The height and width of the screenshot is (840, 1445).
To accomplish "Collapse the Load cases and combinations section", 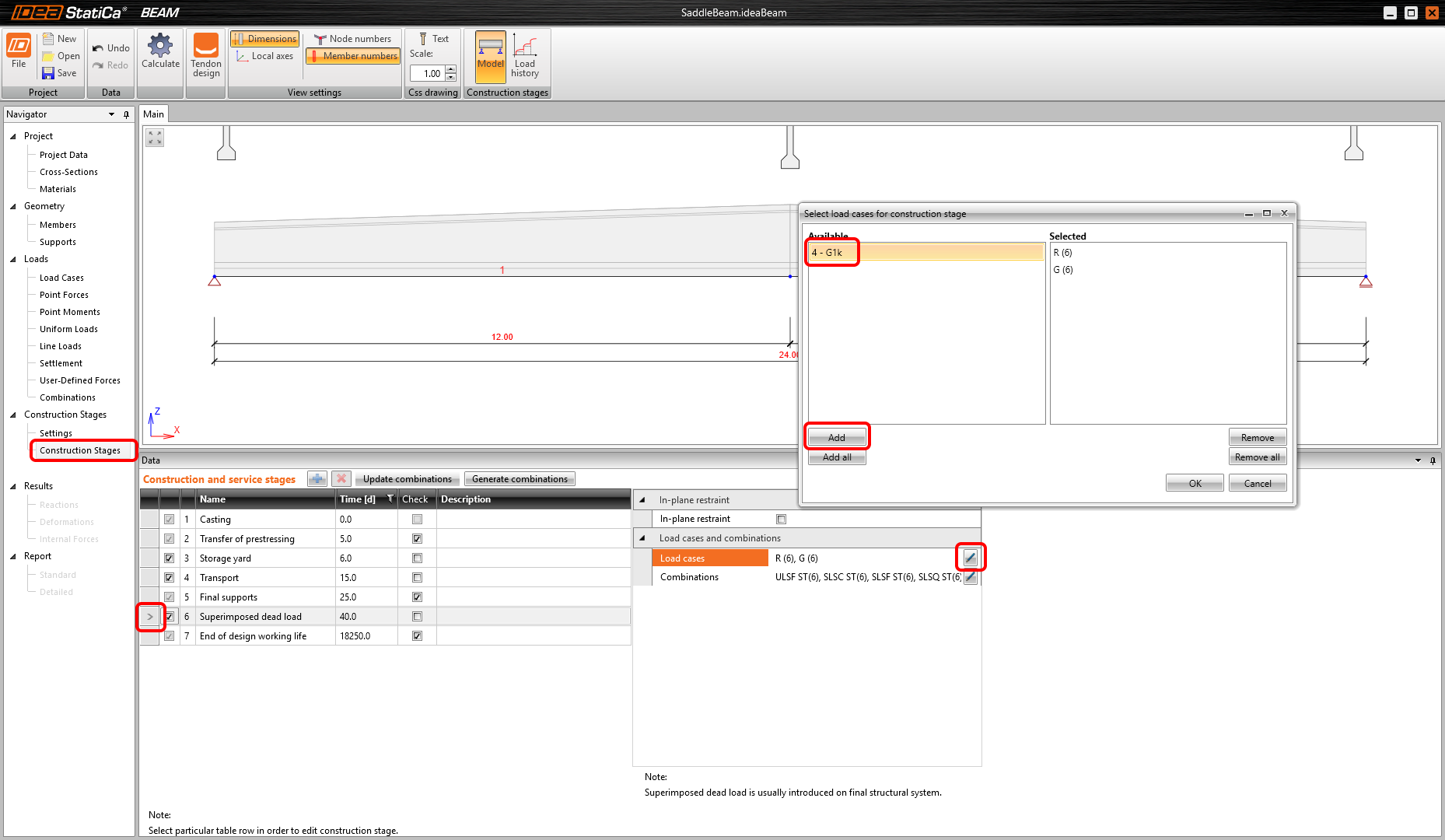I will coord(642,538).
